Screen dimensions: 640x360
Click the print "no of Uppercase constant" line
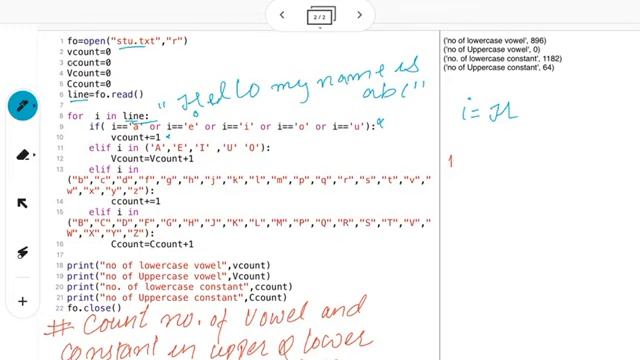click(x=177, y=298)
